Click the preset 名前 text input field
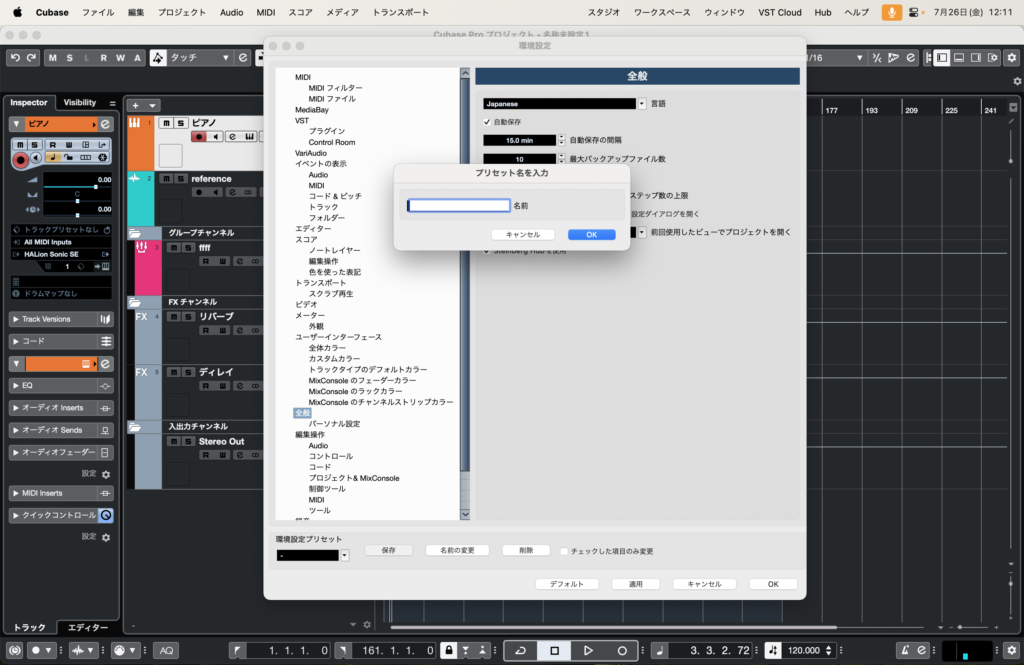Screen dimensions: 1024x665 (x=459, y=205)
